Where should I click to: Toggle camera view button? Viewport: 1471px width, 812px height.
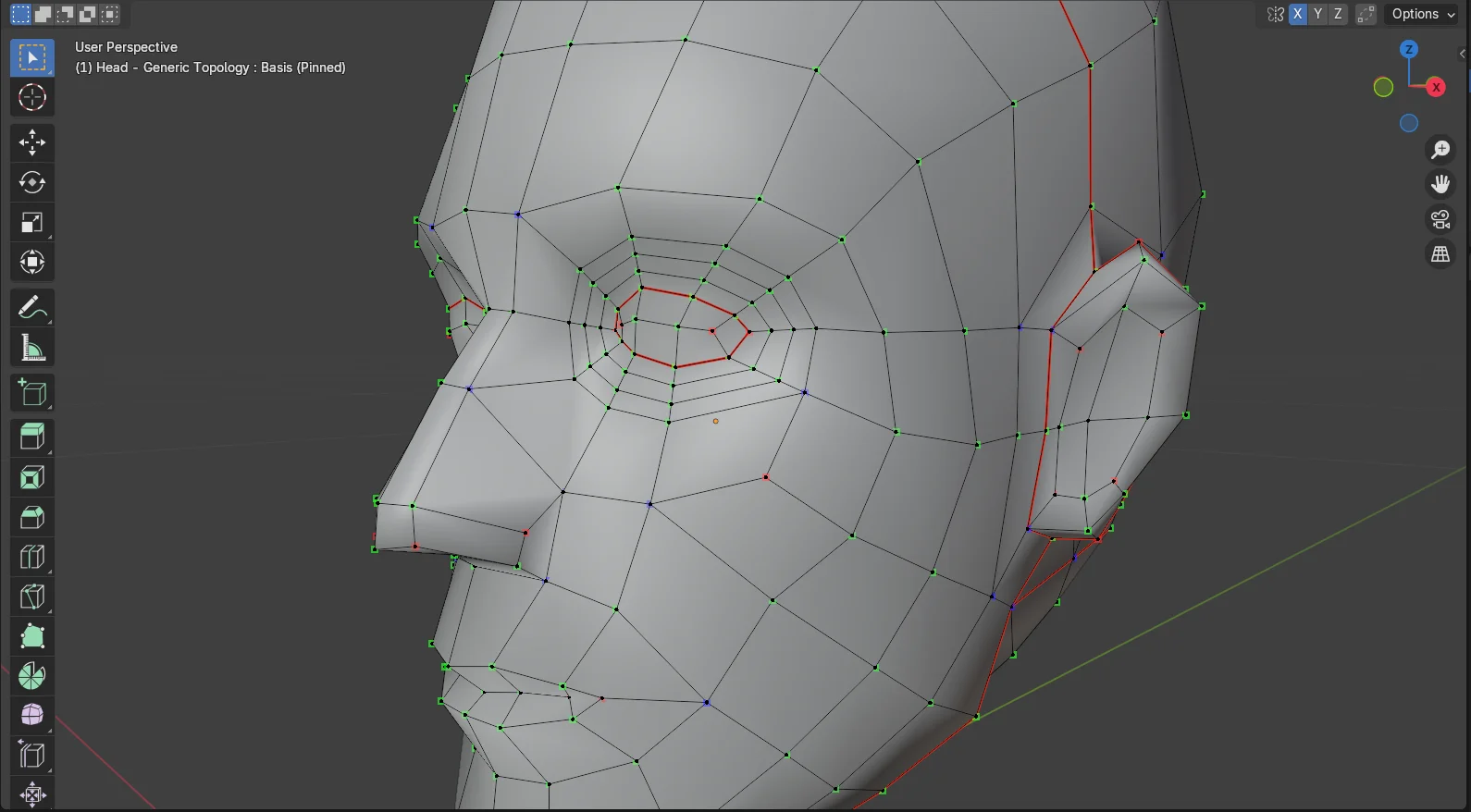point(1440,220)
